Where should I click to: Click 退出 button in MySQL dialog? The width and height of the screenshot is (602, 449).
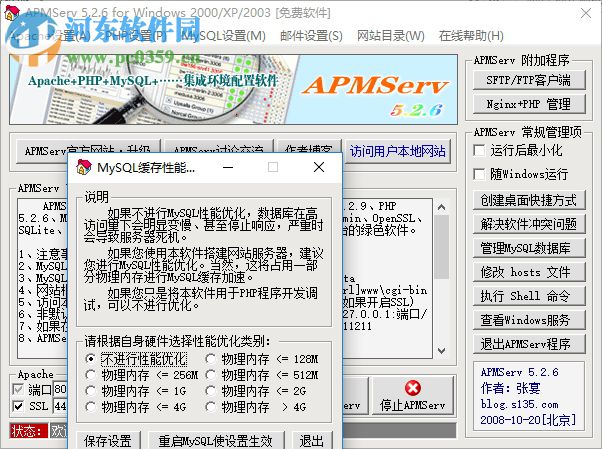(311, 440)
